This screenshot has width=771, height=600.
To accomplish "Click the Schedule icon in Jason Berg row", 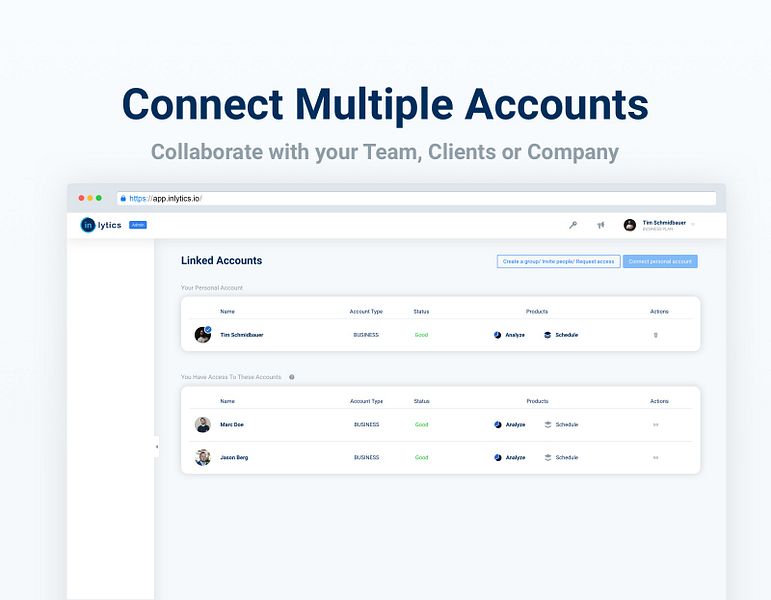I will 548,457.
